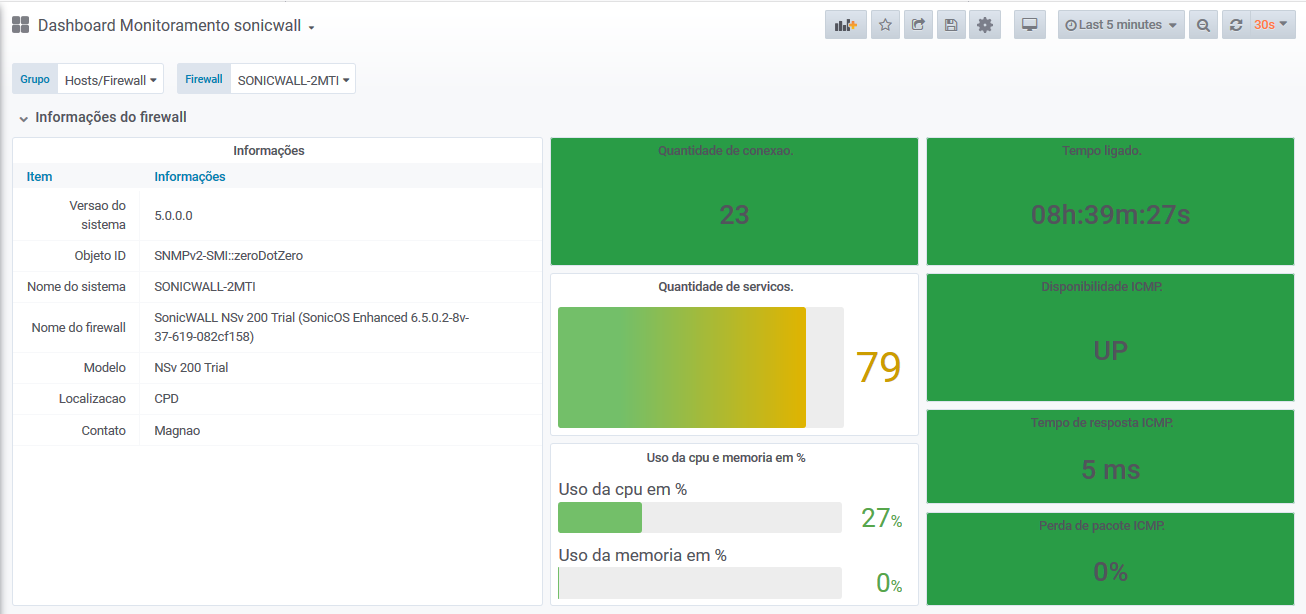Open the Share dashboard icon
The height and width of the screenshot is (614, 1306).
[x=918, y=25]
